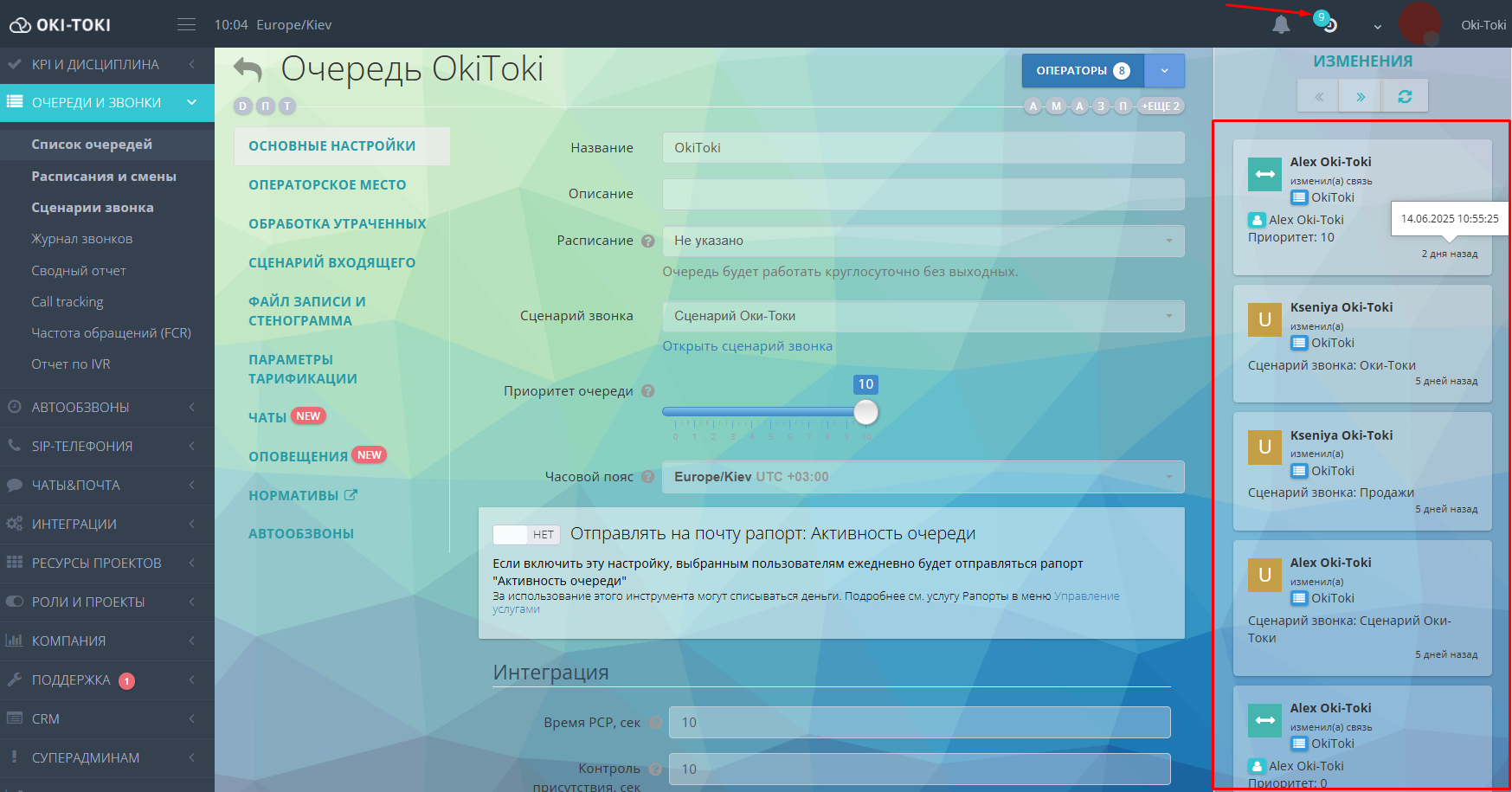Image resolution: width=1512 pixels, height=792 pixels.
Task: Select Список очередей in the sidebar
Action: click(92, 145)
